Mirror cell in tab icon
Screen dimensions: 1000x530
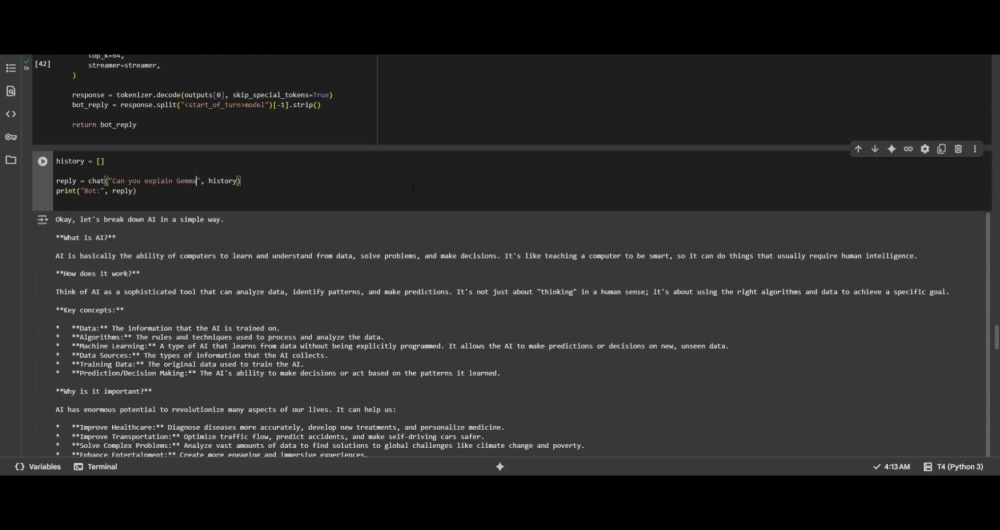pos(941,149)
